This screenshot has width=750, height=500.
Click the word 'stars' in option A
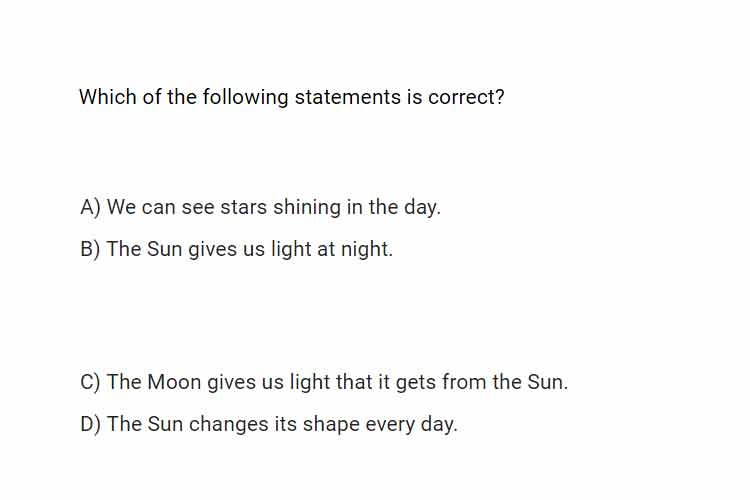(x=243, y=207)
